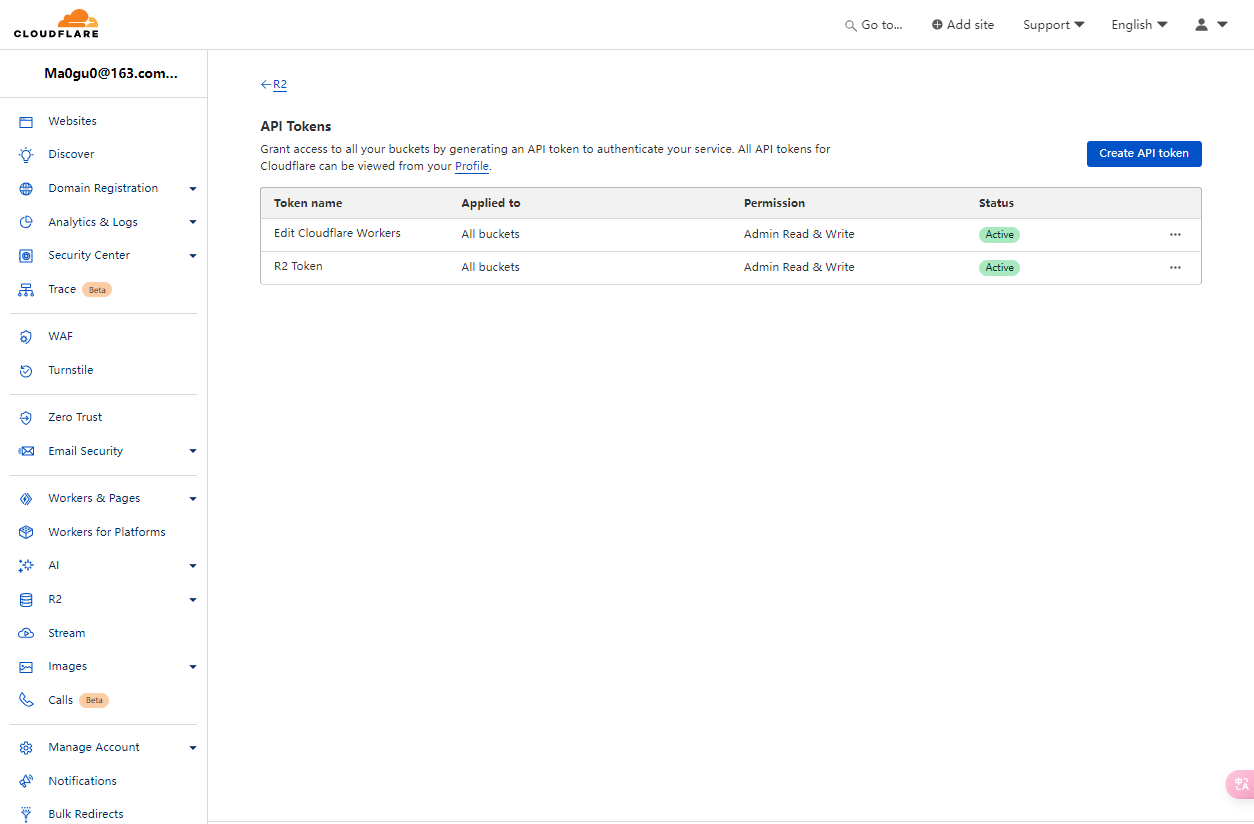The image size is (1254, 824).
Task: Click the Create API token button
Action: click(1144, 153)
